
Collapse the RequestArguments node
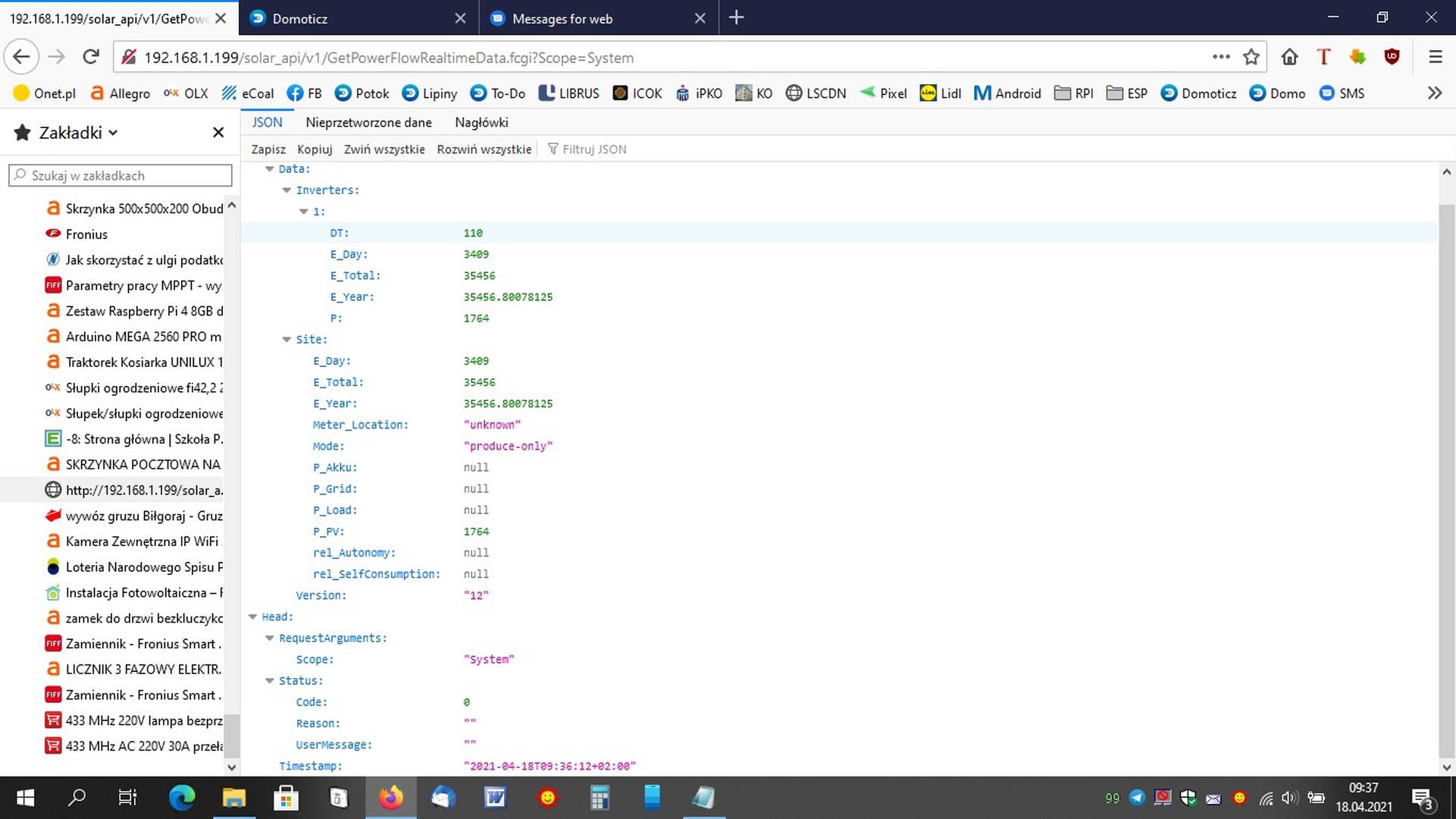click(x=269, y=639)
